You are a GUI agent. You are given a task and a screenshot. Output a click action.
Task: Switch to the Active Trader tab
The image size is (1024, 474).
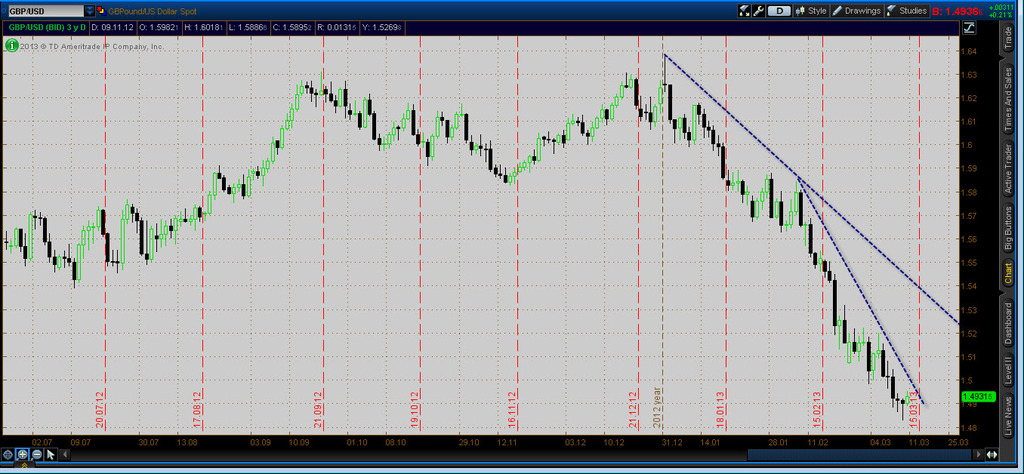(1007, 170)
